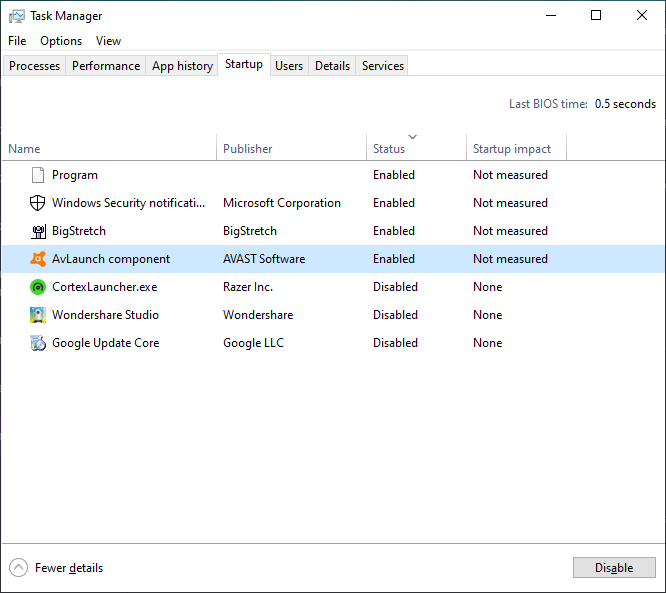The height and width of the screenshot is (593, 666).
Task: Switch to the App history tab
Action: [x=182, y=66]
